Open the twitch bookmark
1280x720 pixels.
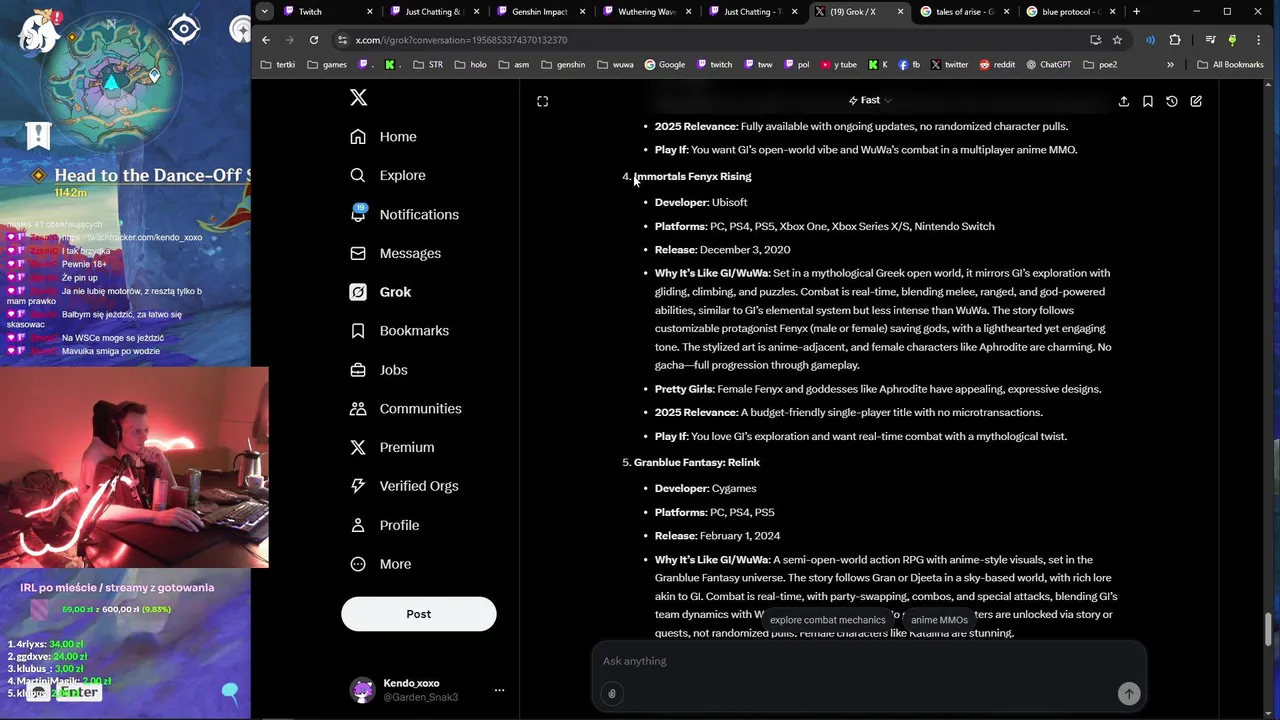(714, 65)
